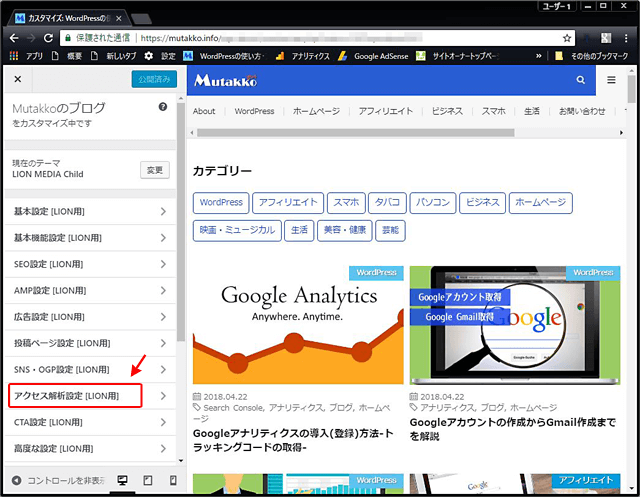The width and height of the screenshot is (640, 497).
Task: Expand SEO設定 [LION用] chevron
Action: pos(163,264)
